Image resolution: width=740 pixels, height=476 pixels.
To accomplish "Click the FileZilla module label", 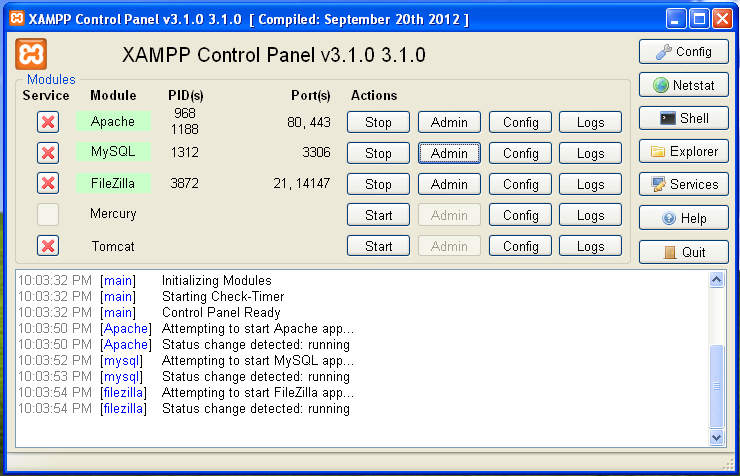I will [113, 183].
